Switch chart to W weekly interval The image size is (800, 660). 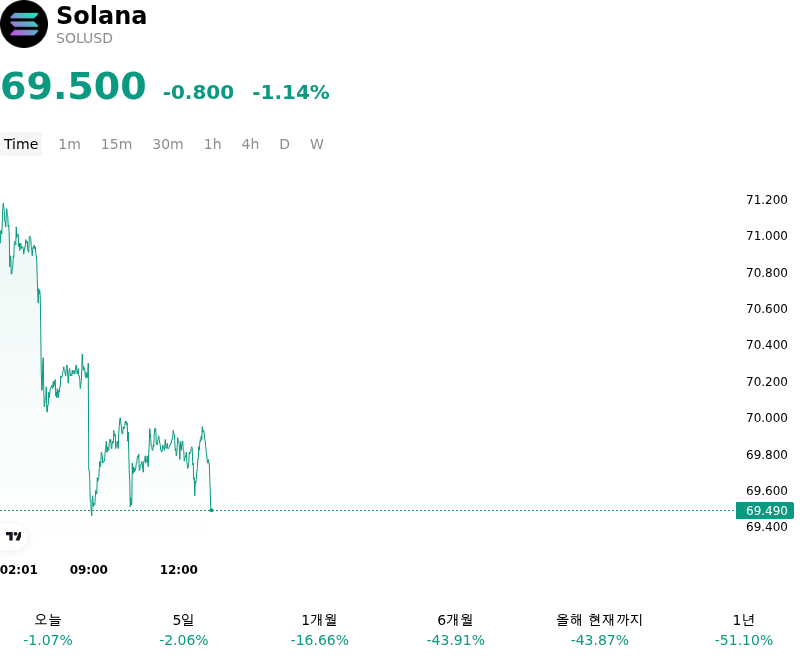tap(317, 144)
